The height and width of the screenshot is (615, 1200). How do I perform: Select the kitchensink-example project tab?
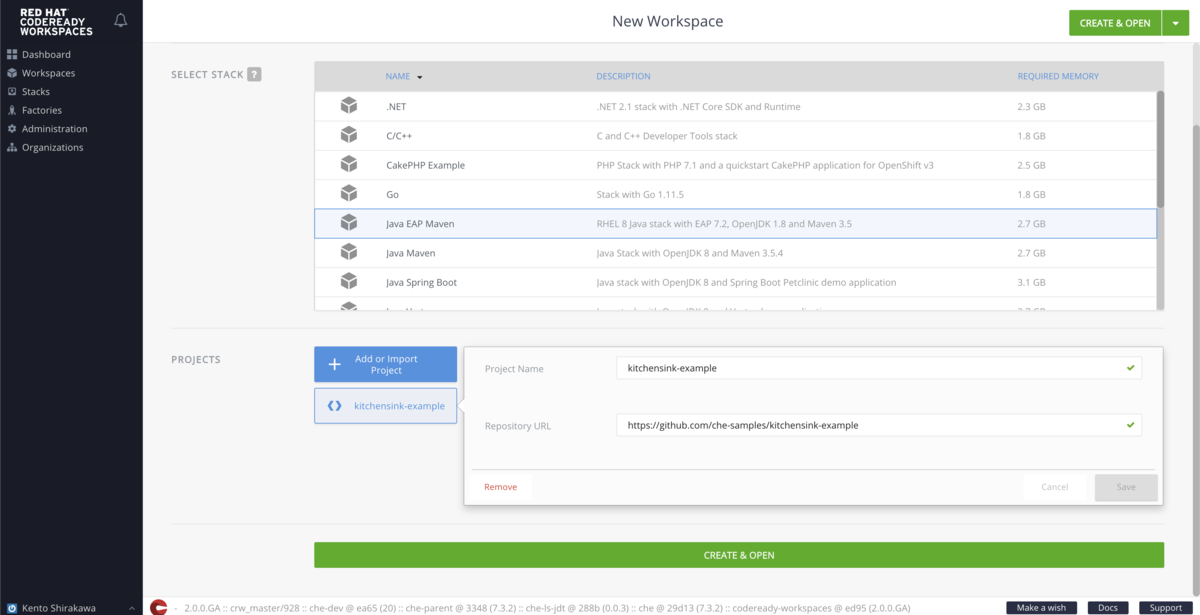tap(385, 406)
